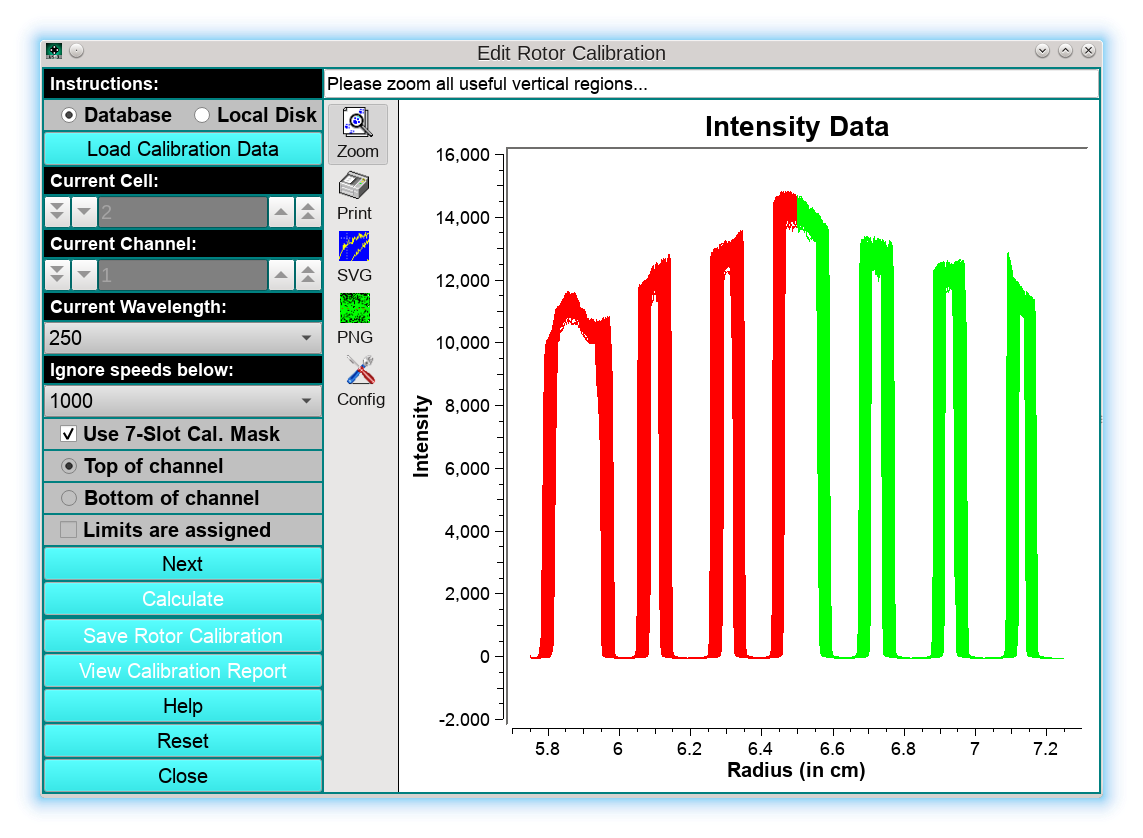
Task: Click Load Calibration Data button
Action: click(x=182, y=149)
